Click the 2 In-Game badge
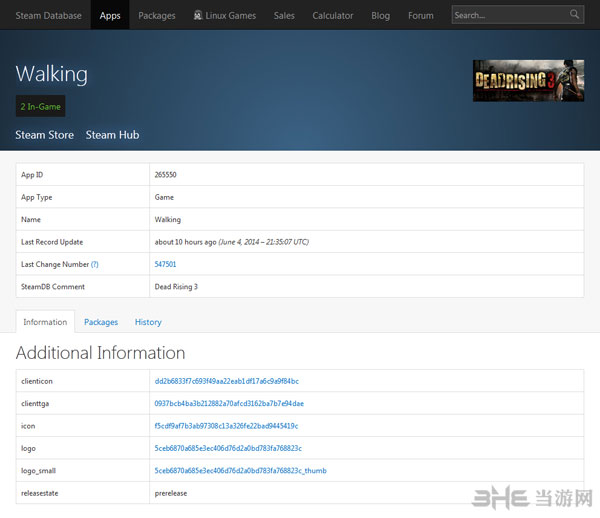The height and width of the screenshot is (518, 600). point(40,106)
